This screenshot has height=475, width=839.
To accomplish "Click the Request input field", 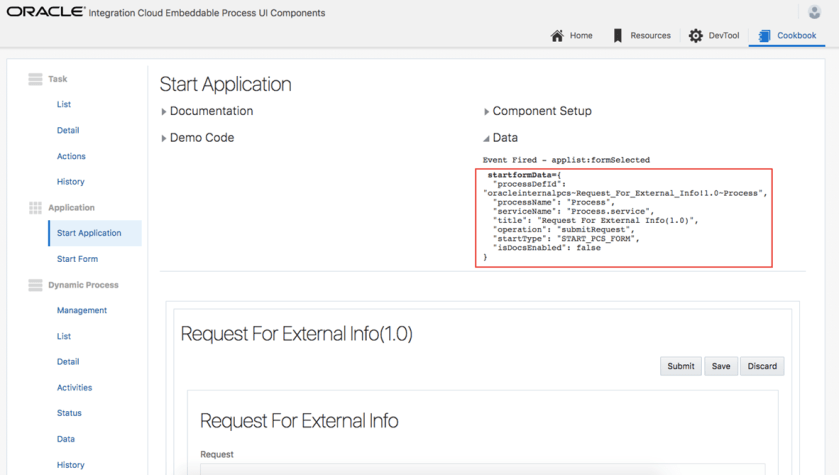I will [482, 468].
